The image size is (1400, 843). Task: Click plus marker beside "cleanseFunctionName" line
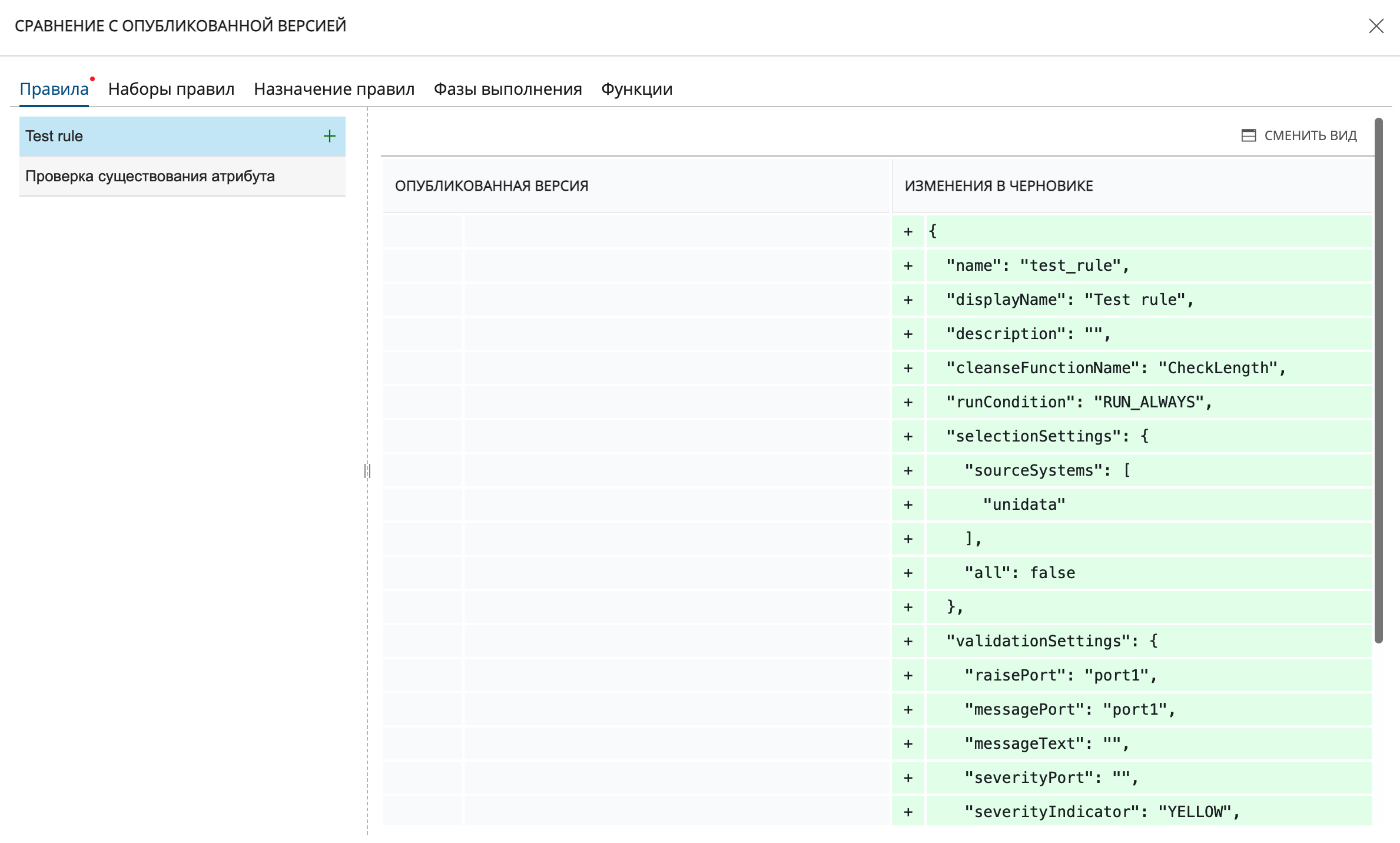(x=908, y=369)
